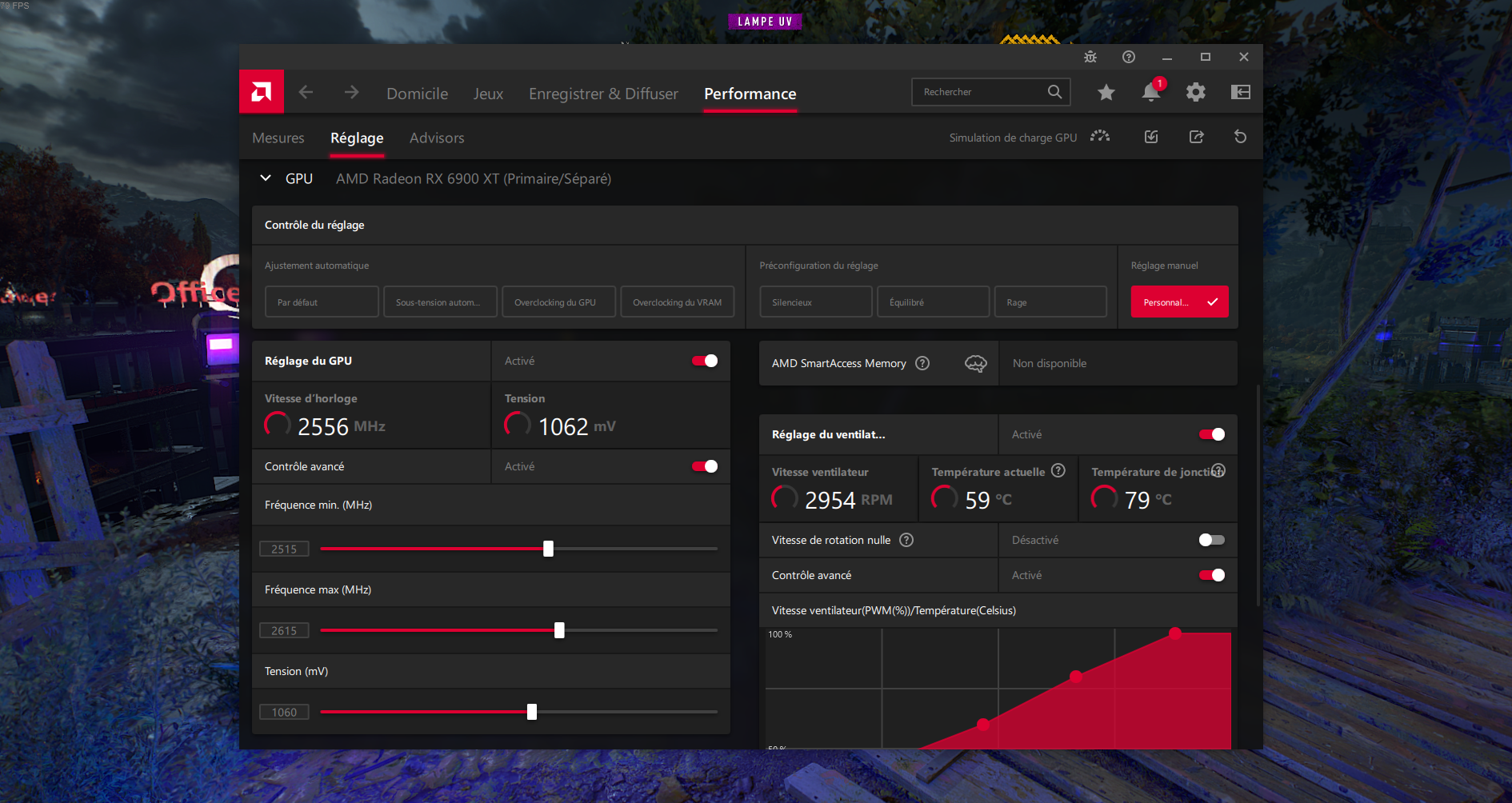Click the export tuning profile icon
1512x803 pixels.
(1196, 137)
